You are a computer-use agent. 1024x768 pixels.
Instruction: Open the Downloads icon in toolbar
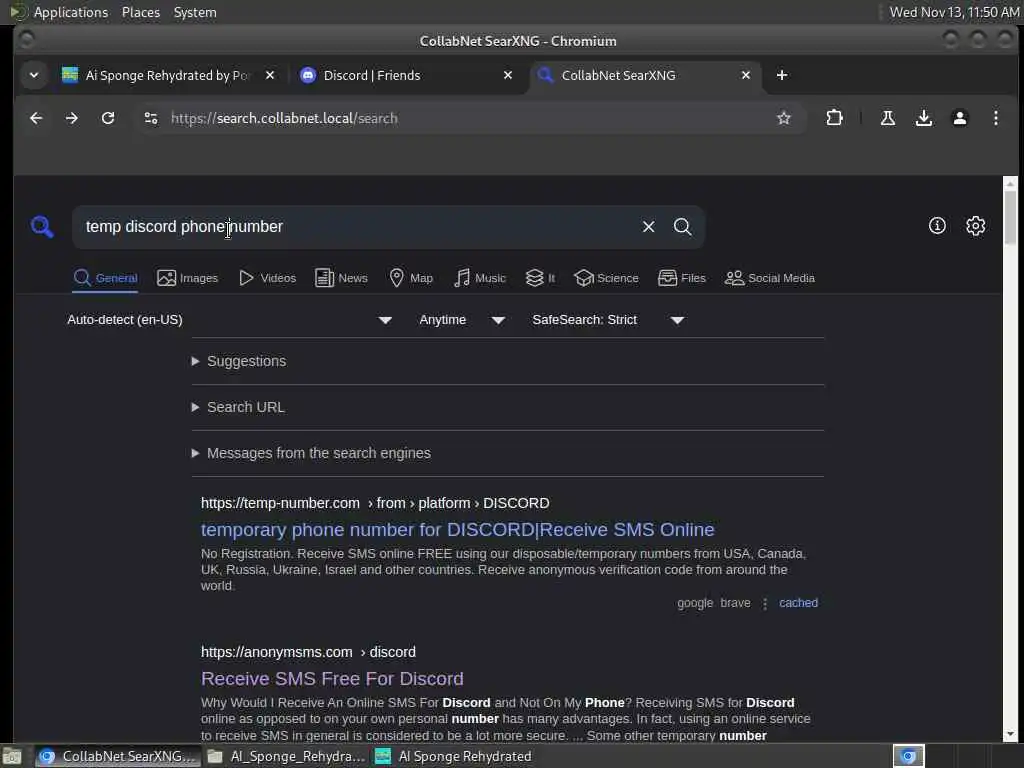[x=923, y=118]
